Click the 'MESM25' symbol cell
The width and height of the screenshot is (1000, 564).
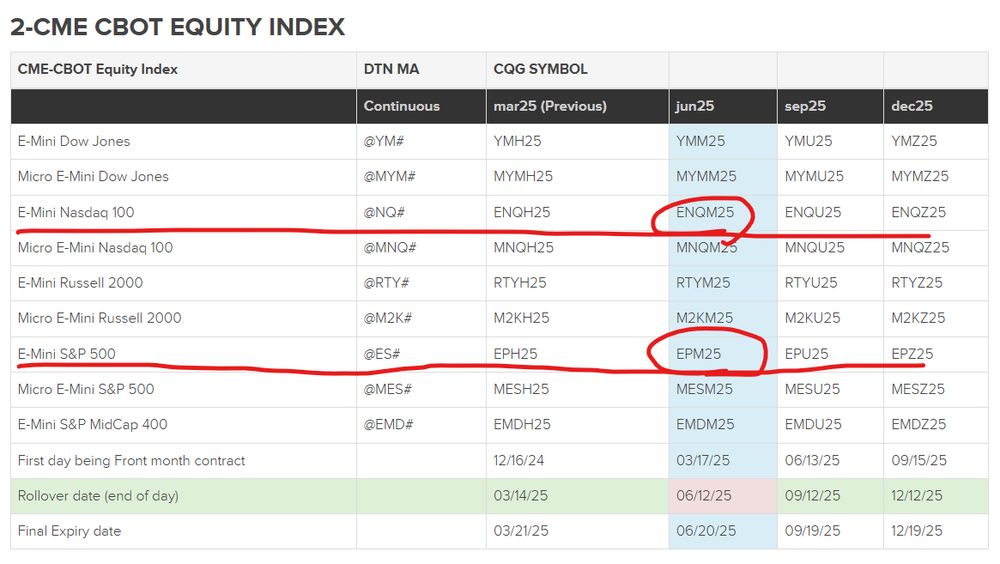[x=704, y=389]
